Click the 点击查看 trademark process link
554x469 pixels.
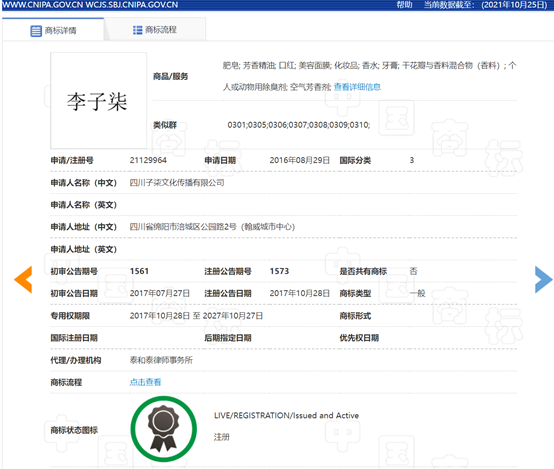145,382
